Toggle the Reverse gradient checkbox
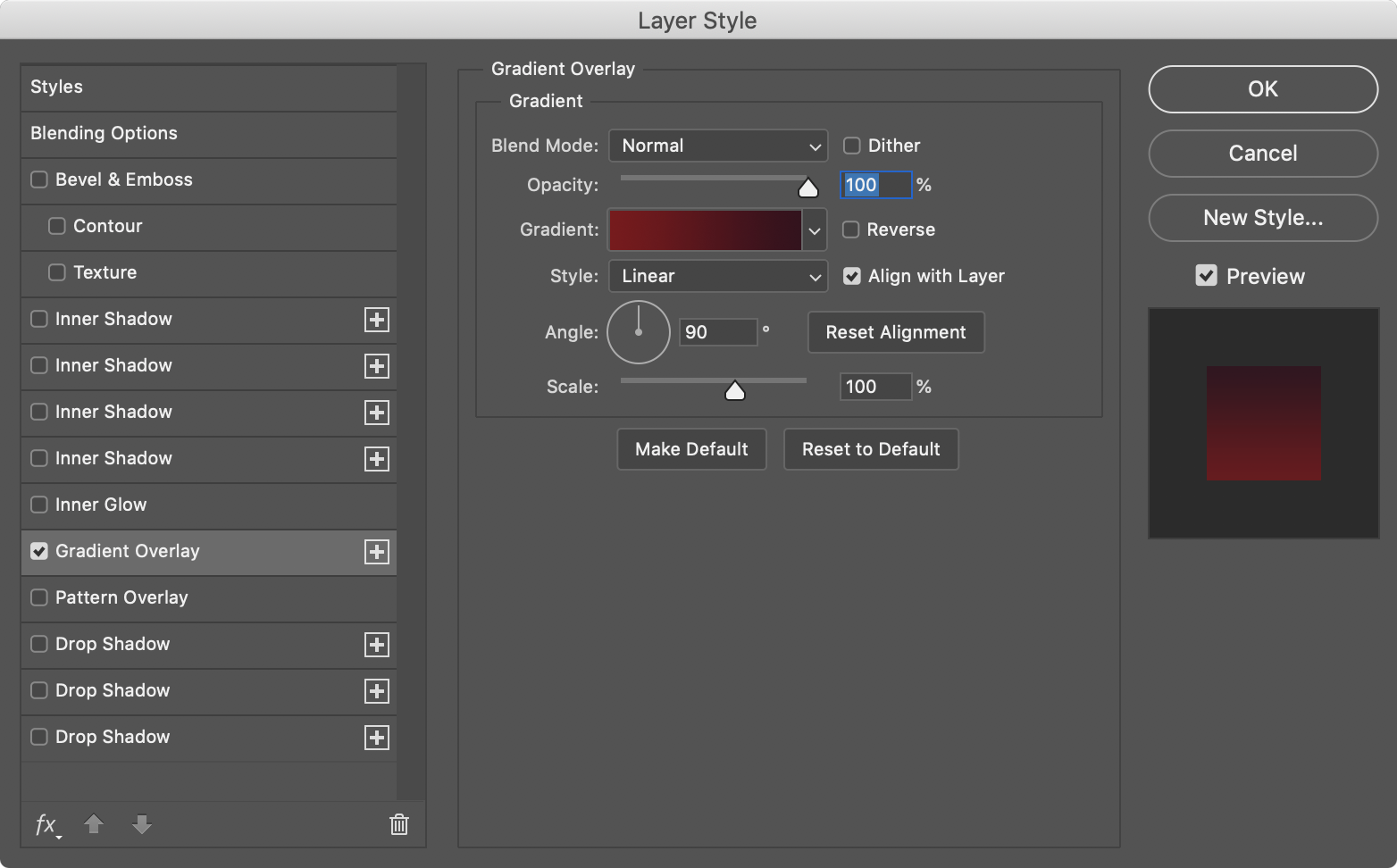 click(851, 230)
